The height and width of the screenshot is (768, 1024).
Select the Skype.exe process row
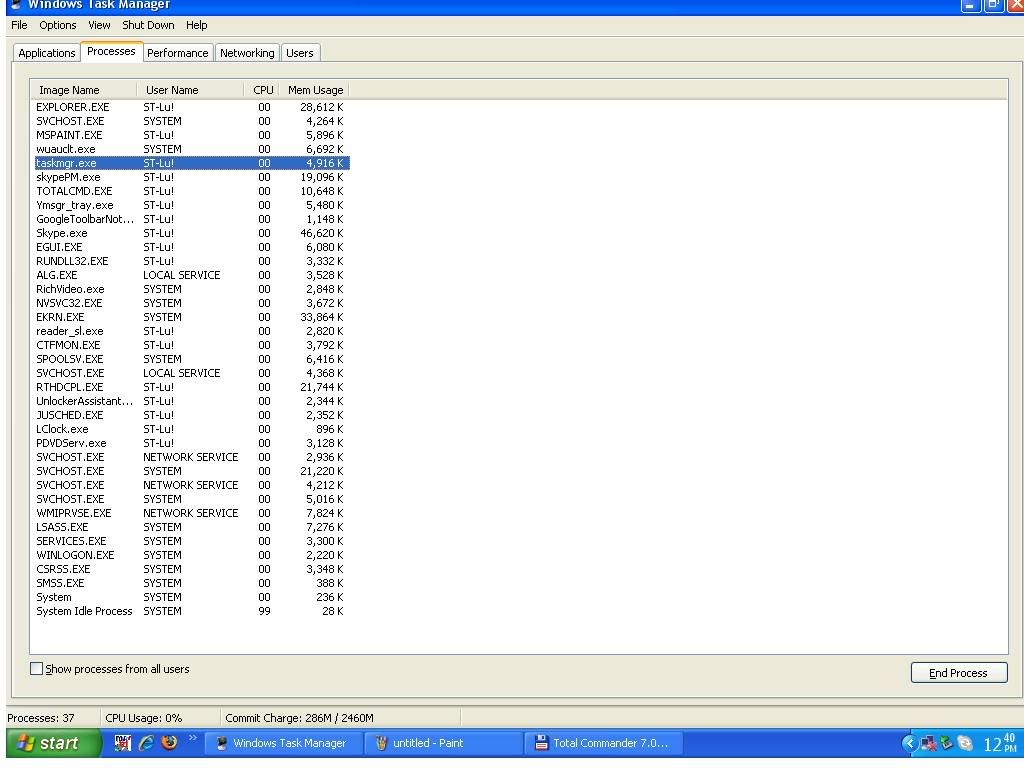192,233
